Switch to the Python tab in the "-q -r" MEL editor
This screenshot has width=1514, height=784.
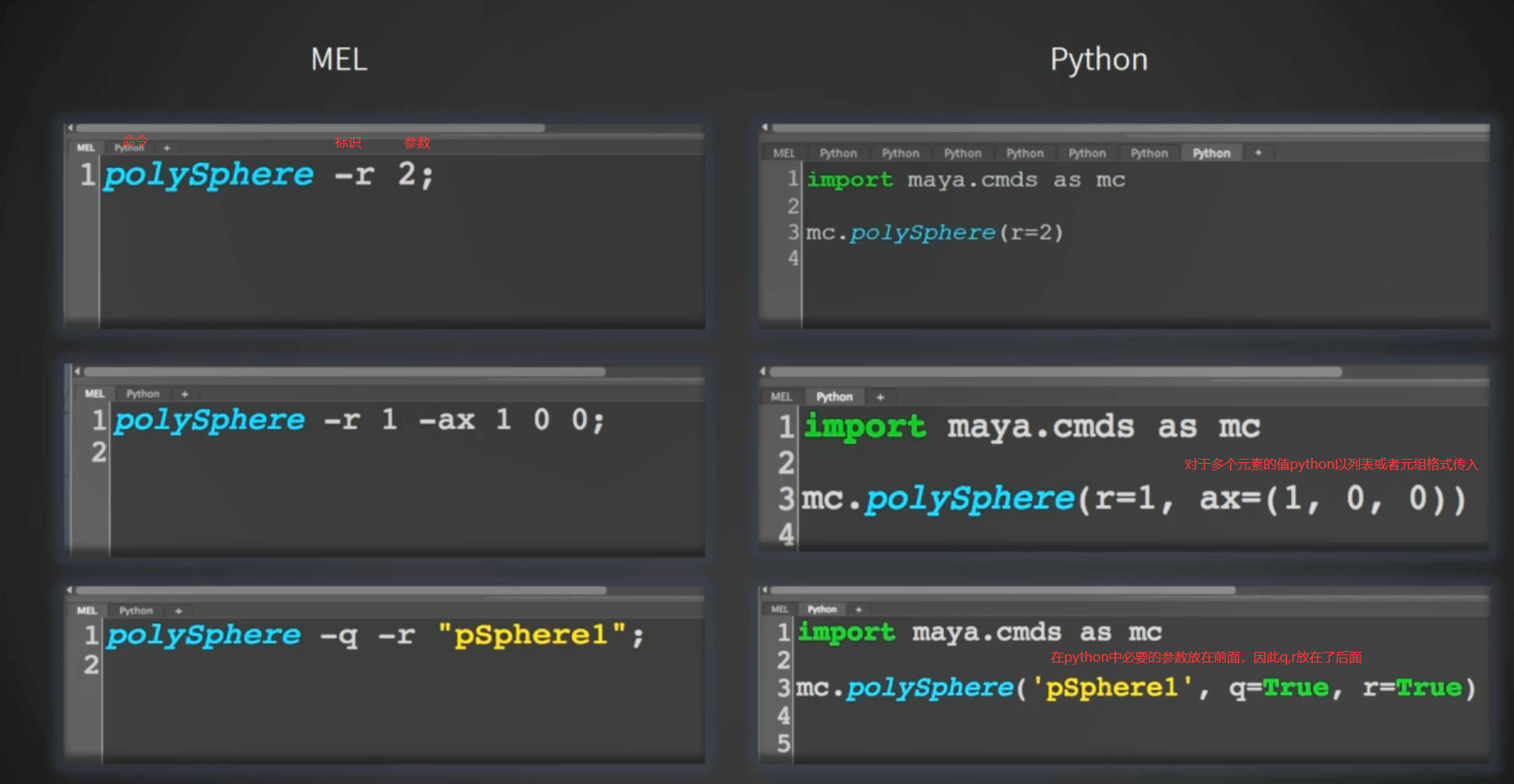tap(135, 611)
